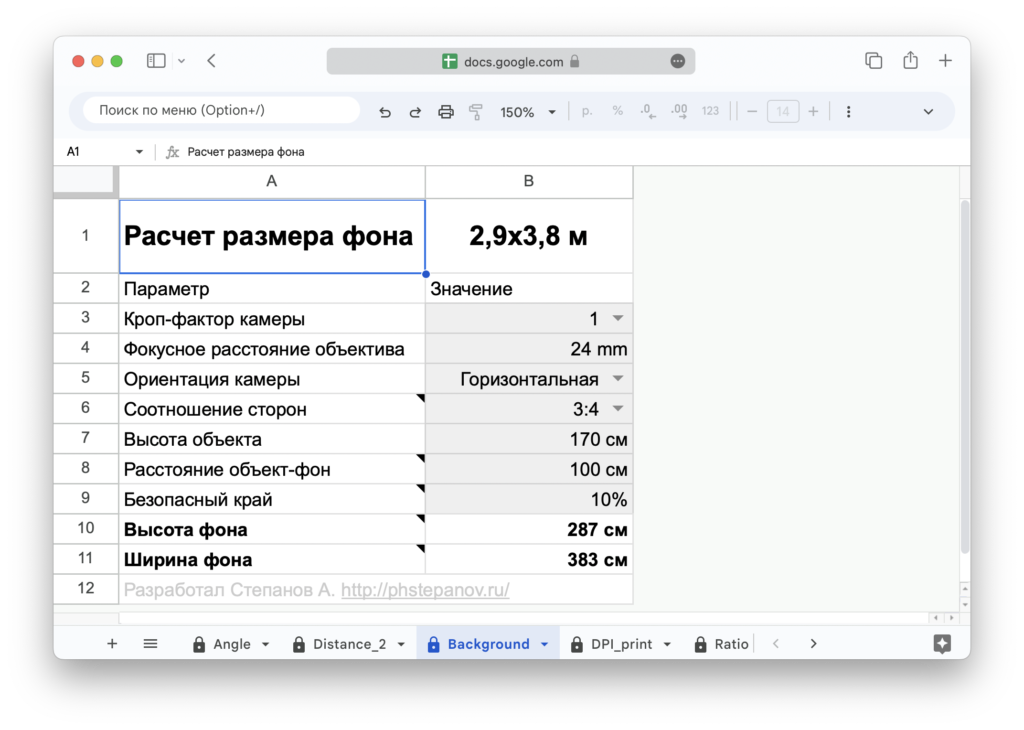Open the Angle tab dropdown arrow
1024x730 pixels.
pyautogui.click(x=266, y=644)
